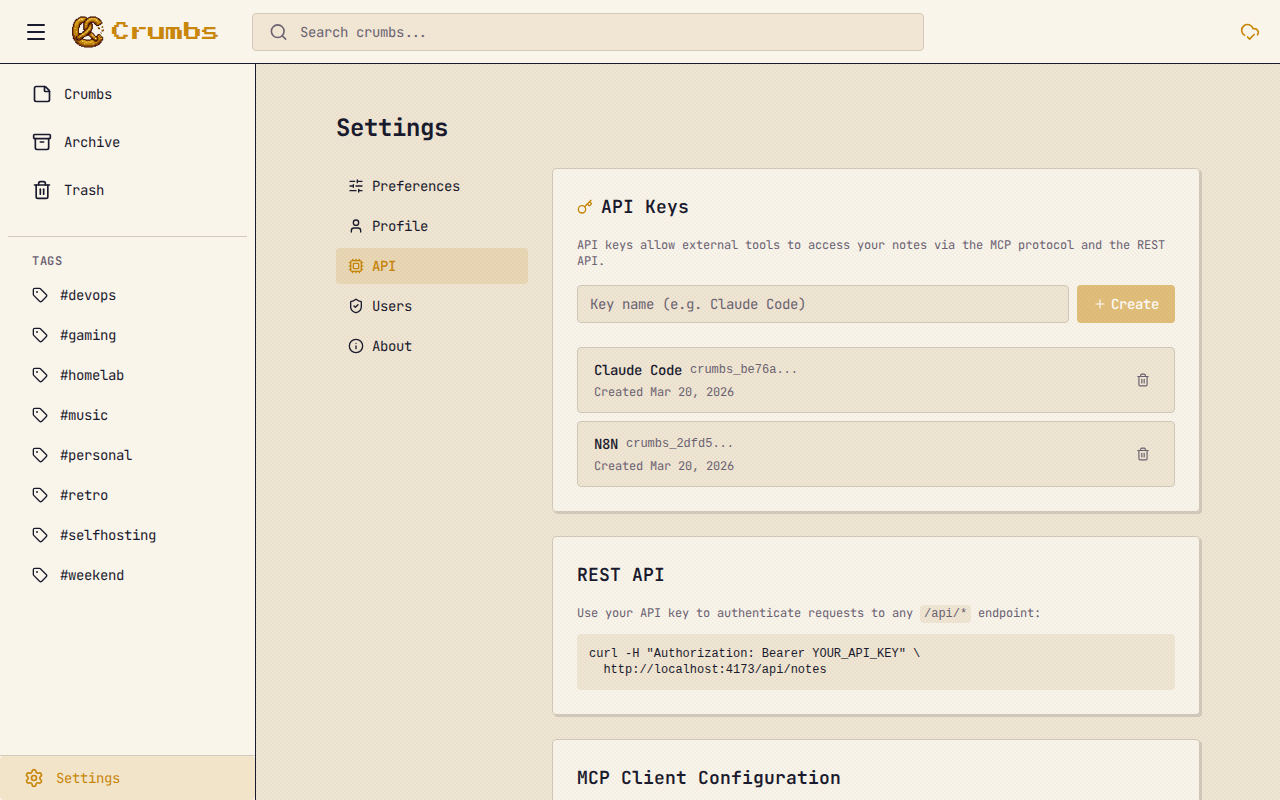Open the #music tag
Viewport: 1280px width, 800px height.
point(128,415)
